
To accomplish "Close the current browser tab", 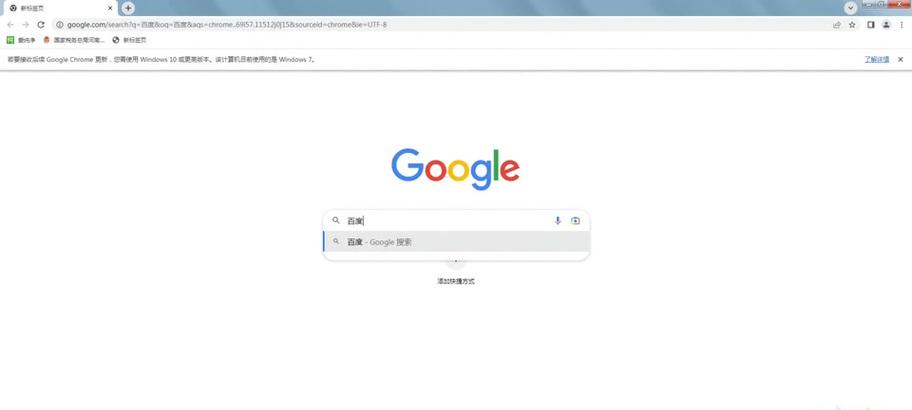I will (x=110, y=8).
